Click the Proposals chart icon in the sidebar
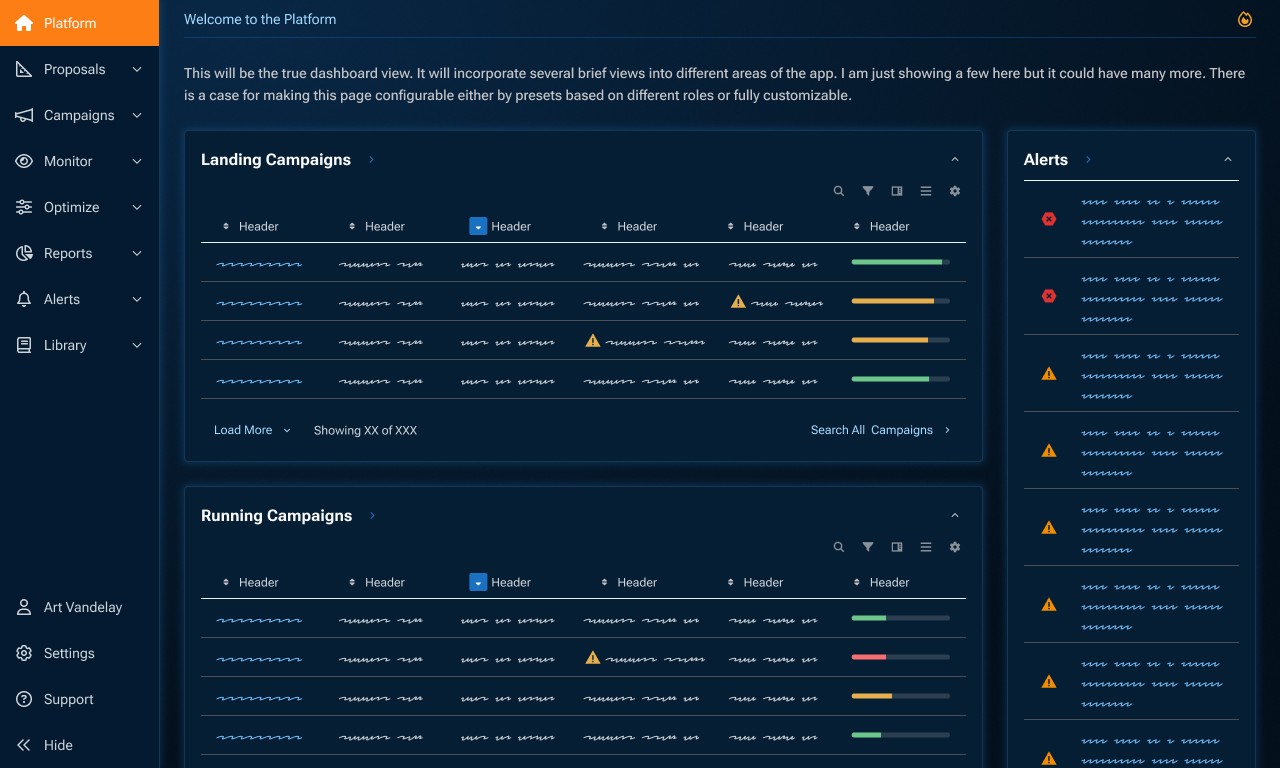1280x768 pixels. (x=24, y=69)
